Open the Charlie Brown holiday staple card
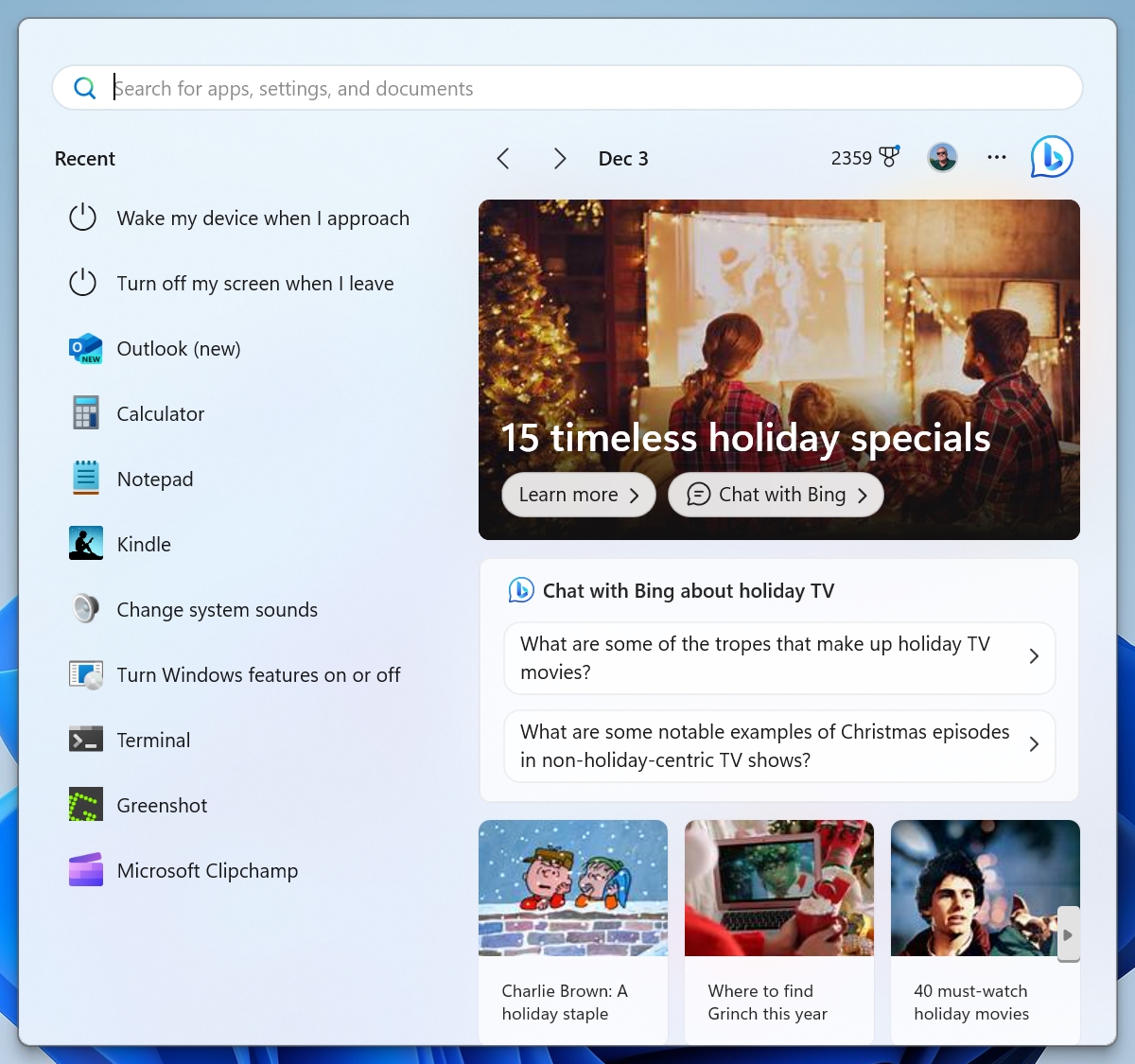Viewport: 1135px width, 1064px height. (x=573, y=932)
